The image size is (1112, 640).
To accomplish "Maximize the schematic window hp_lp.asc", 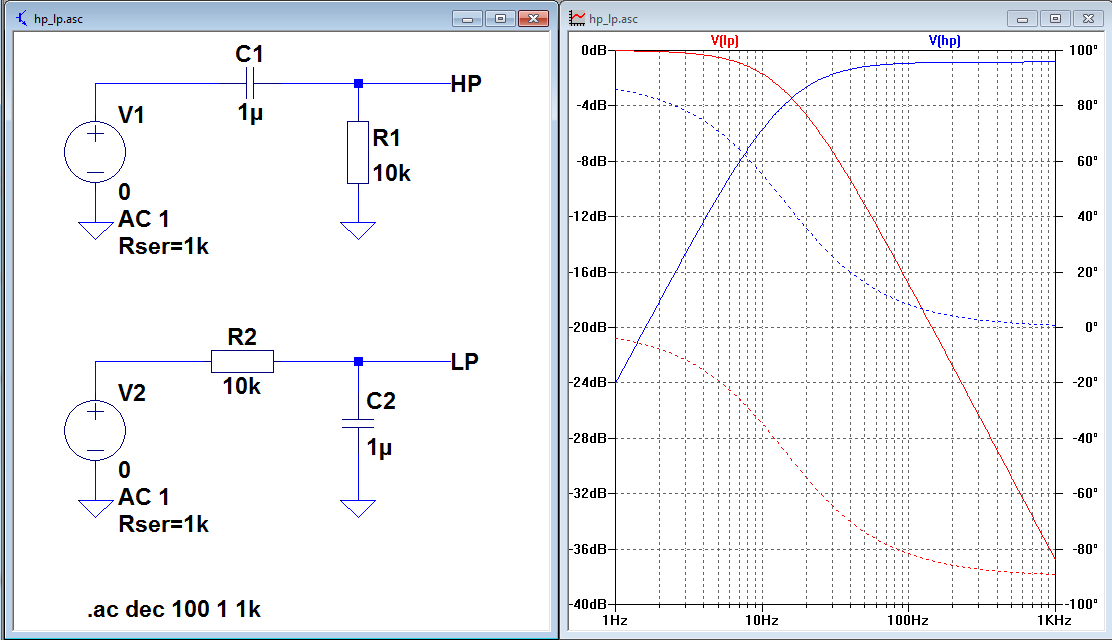I will coord(500,18).
